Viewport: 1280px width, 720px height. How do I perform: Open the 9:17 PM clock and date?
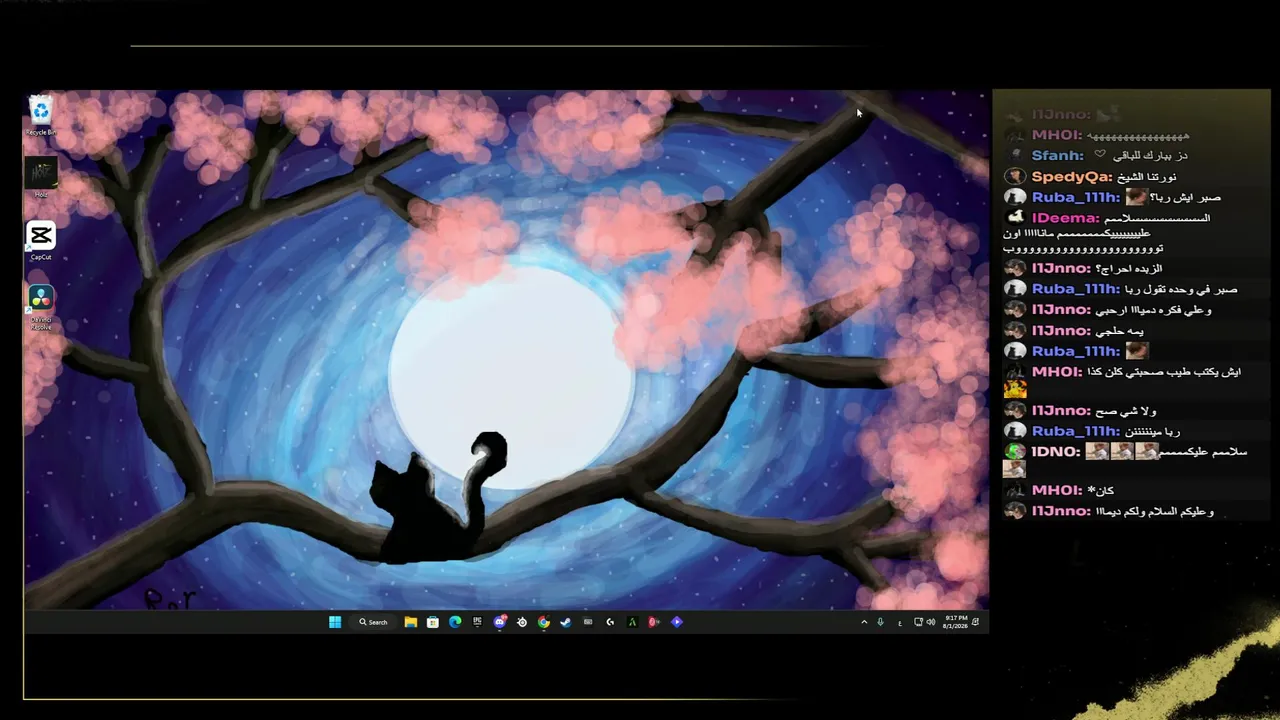pyautogui.click(x=955, y=622)
